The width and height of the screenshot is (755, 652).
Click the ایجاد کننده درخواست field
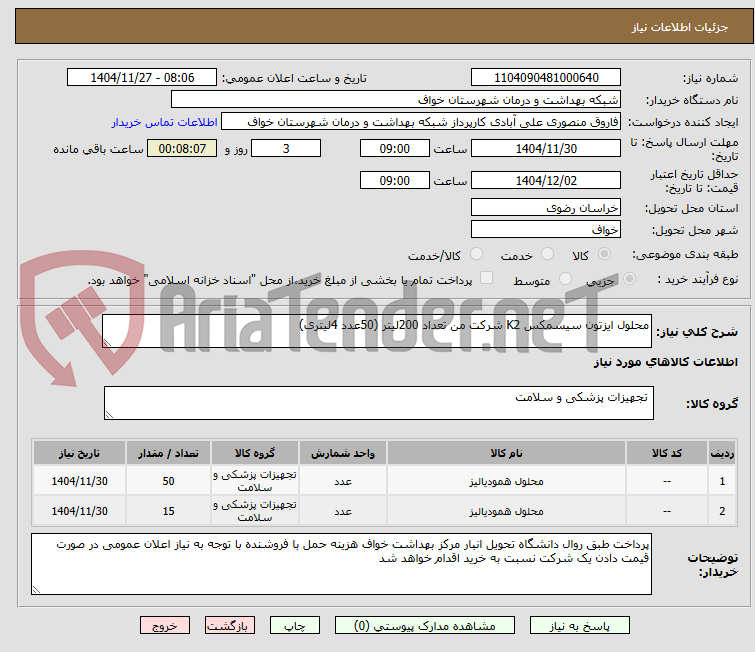[421, 122]
